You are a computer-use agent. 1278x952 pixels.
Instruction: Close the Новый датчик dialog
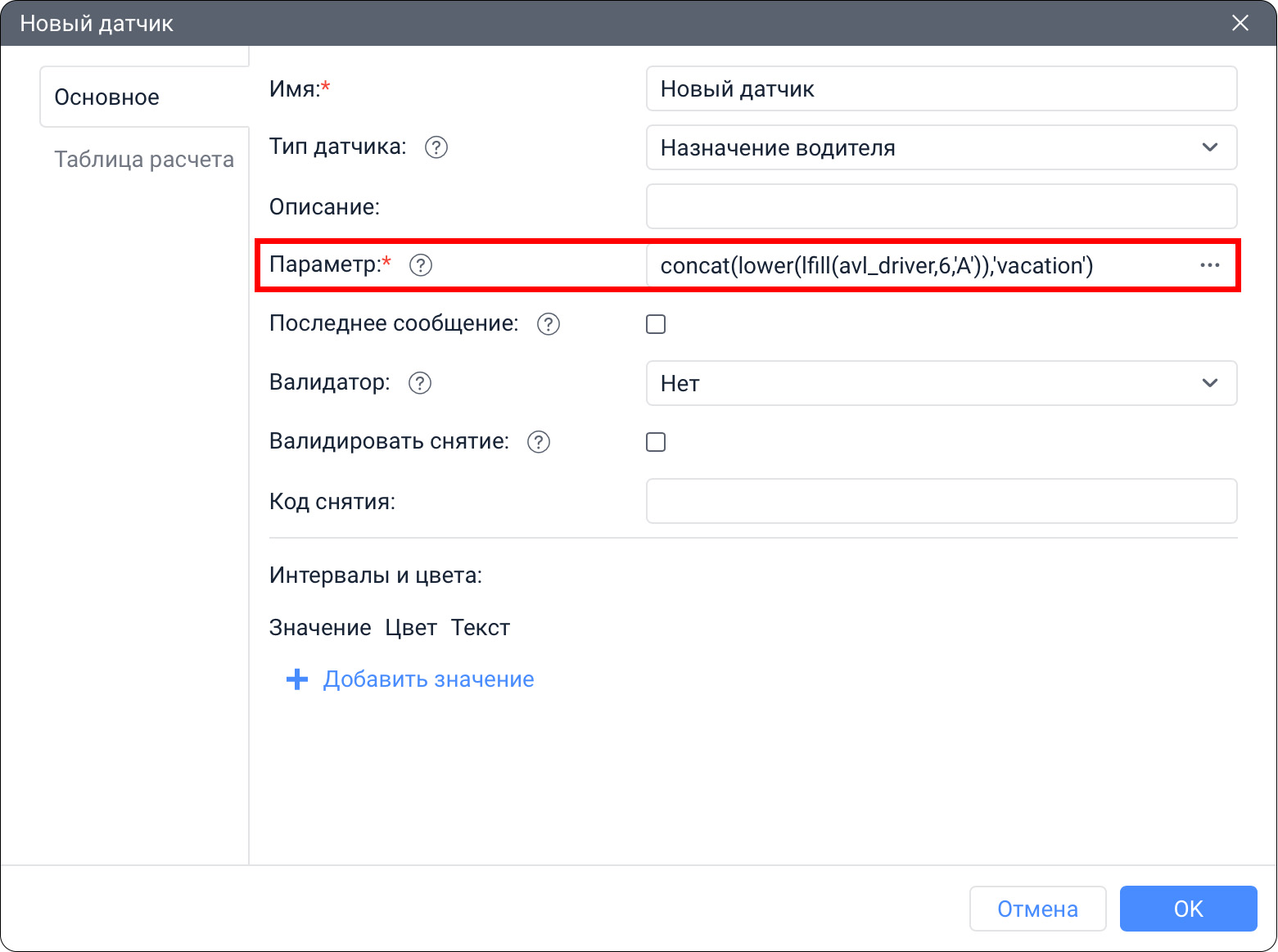click(1240, 23)
